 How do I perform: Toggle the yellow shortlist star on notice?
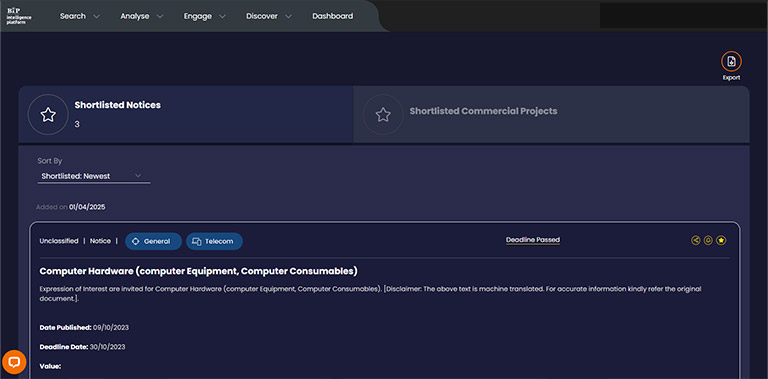click(x=721, y=240)
